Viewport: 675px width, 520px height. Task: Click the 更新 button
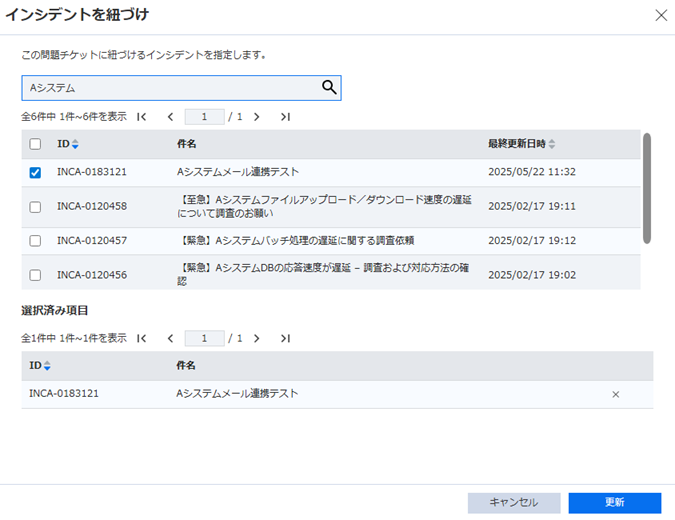pos(614,502)
